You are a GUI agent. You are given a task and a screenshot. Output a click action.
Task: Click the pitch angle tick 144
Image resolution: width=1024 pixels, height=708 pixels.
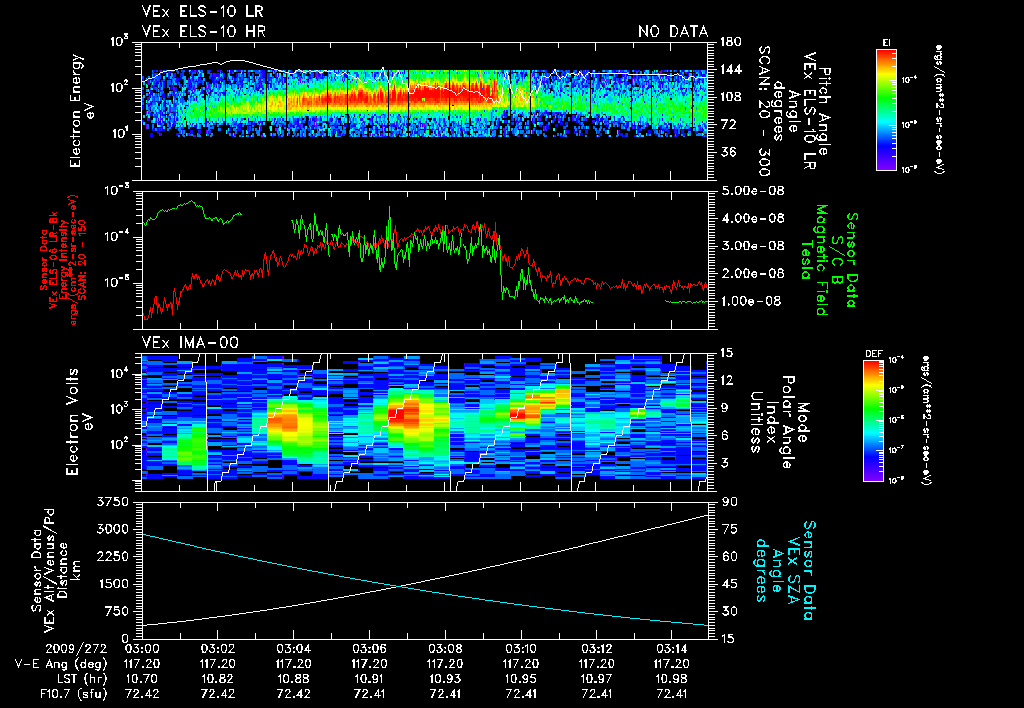(731, 70)
